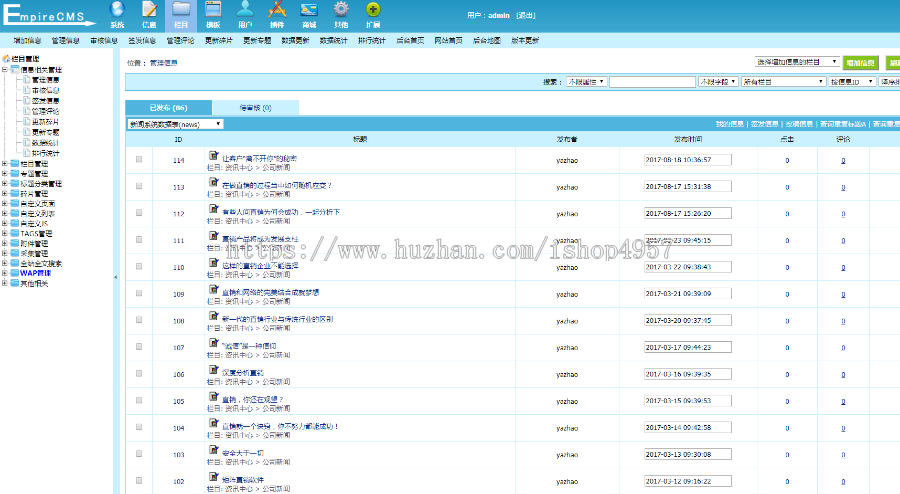This screenshot has height=494, width=900.
Task: Open the 不限字段 search dropdown
Action: (718, 82)
